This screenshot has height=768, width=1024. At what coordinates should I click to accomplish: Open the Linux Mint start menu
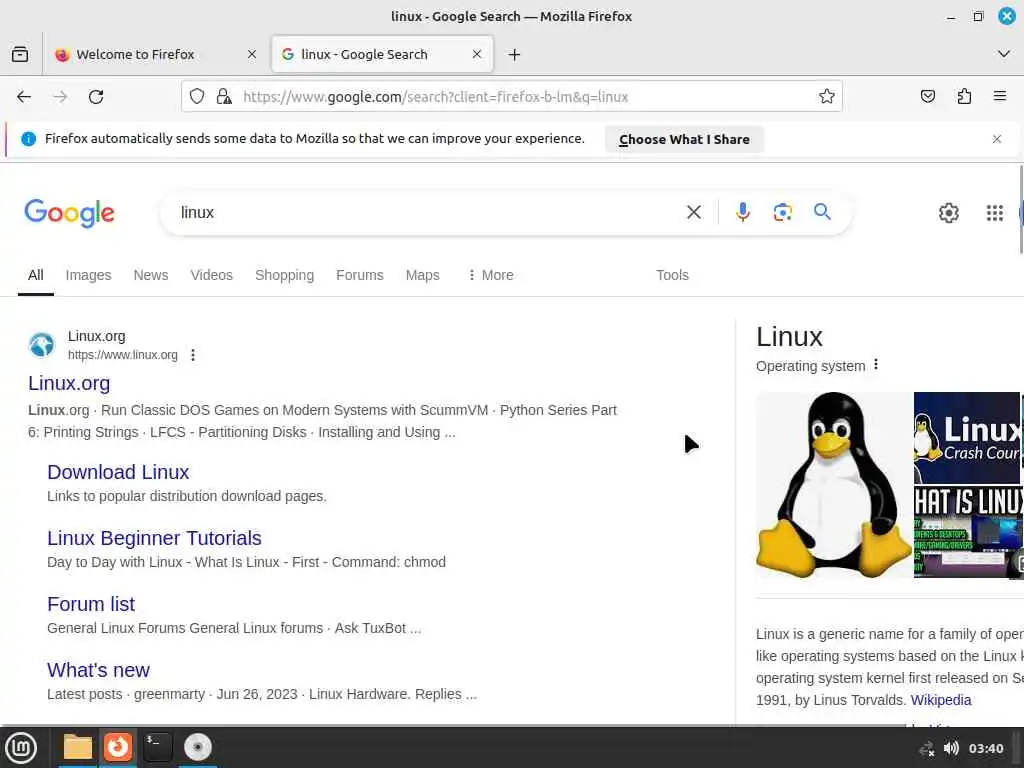pyautogui.click(x=21, y=748)
